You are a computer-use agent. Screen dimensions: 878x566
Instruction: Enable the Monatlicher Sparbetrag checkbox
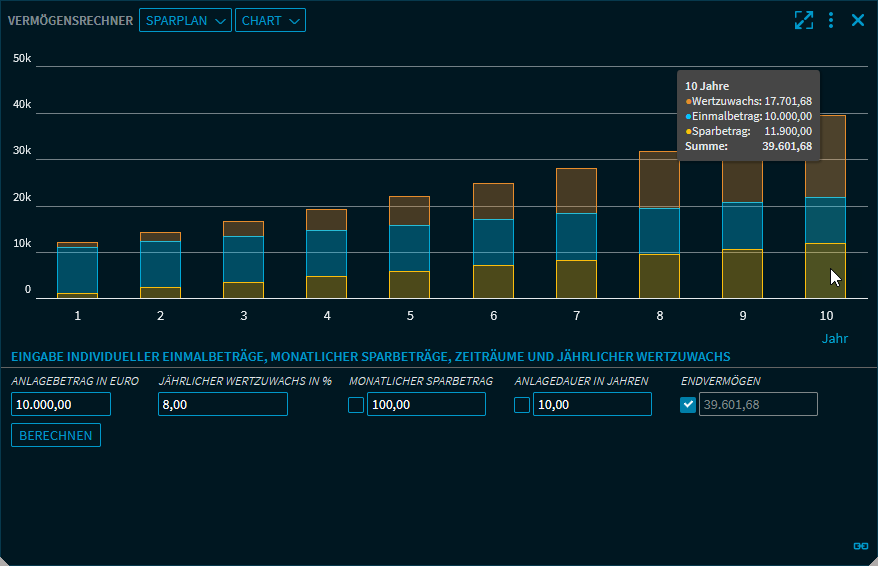point(356,405)
